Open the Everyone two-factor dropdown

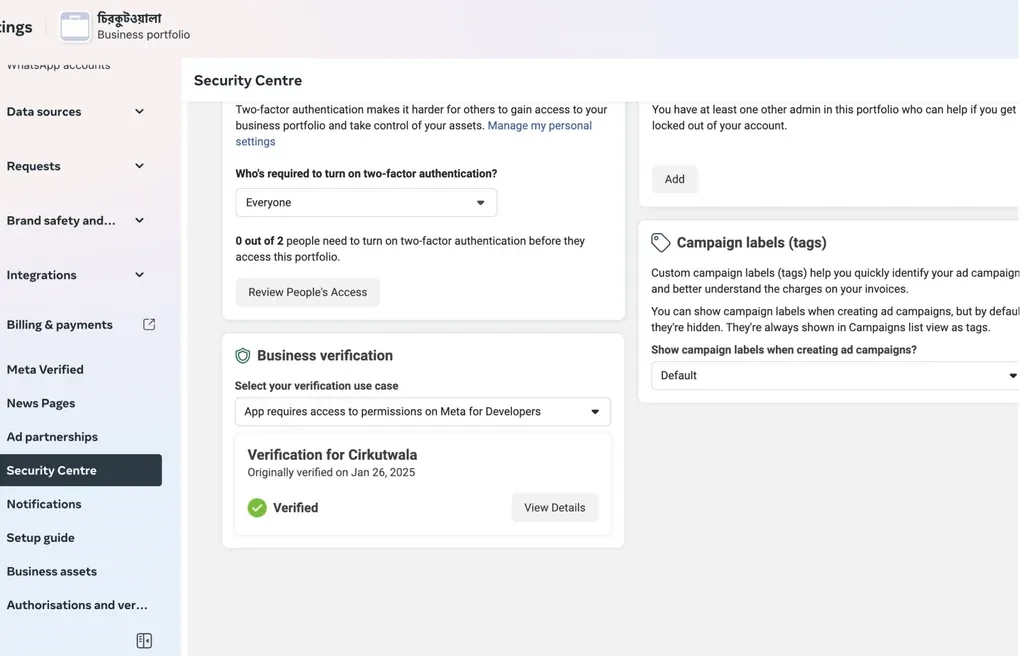(366, 202)
